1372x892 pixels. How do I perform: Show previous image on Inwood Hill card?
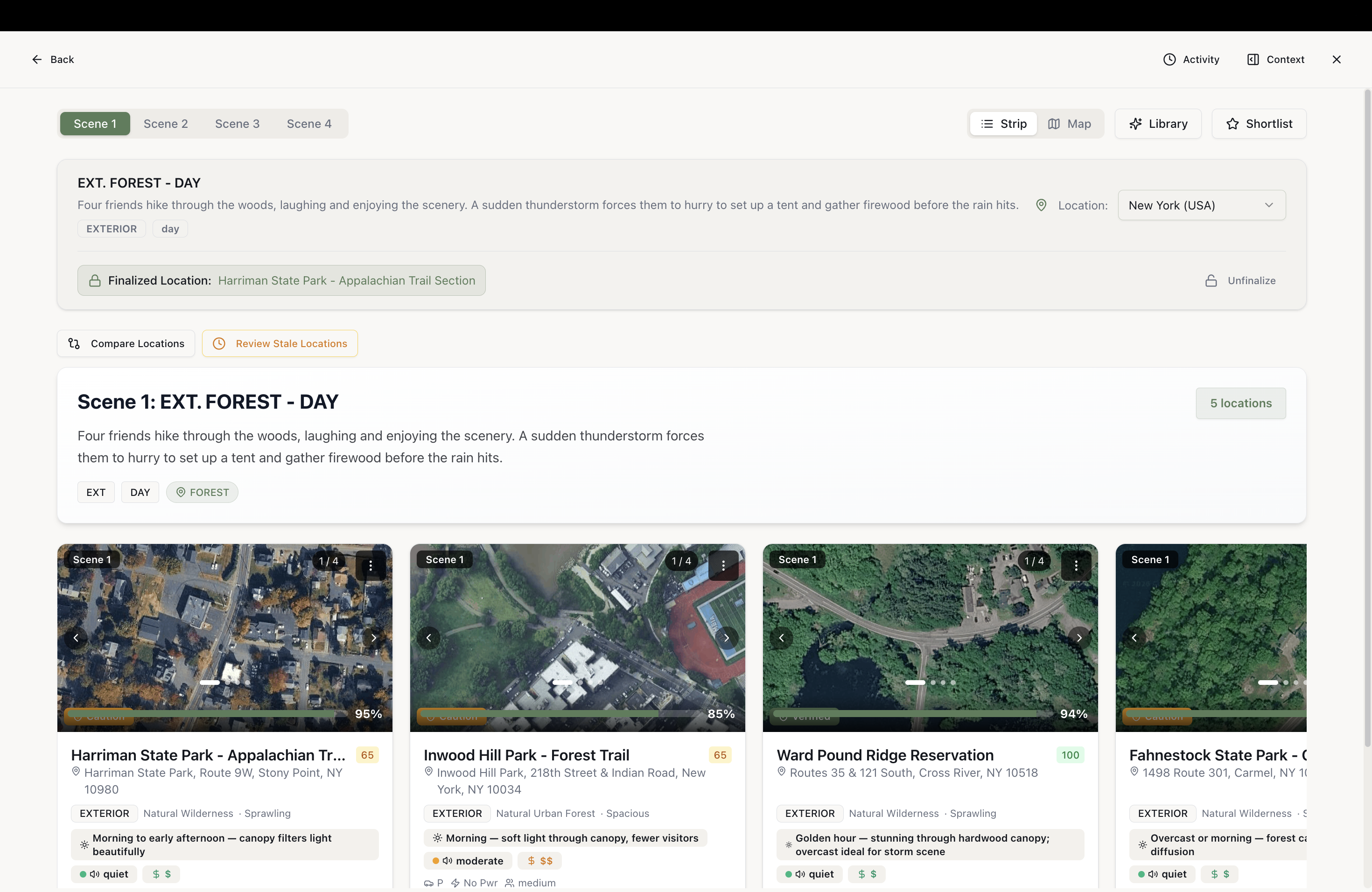pyautogui.click(x=429, y=637)
